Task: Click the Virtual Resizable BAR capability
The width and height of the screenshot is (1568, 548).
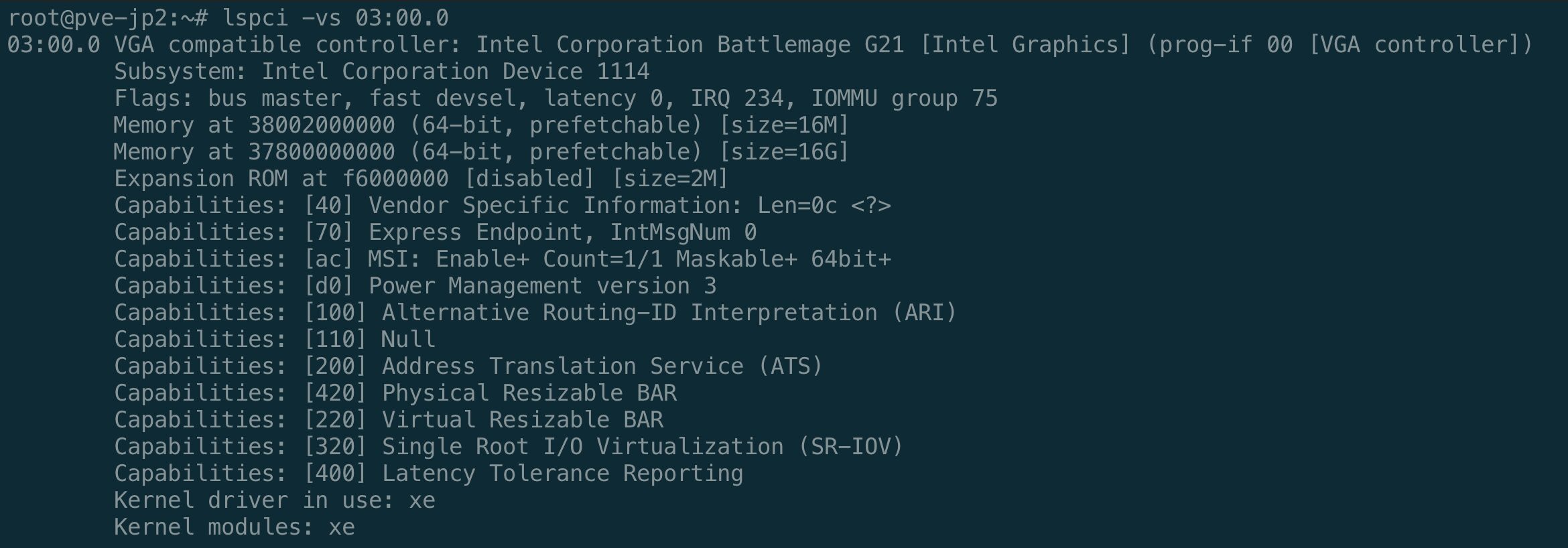Action: point(522,420)
